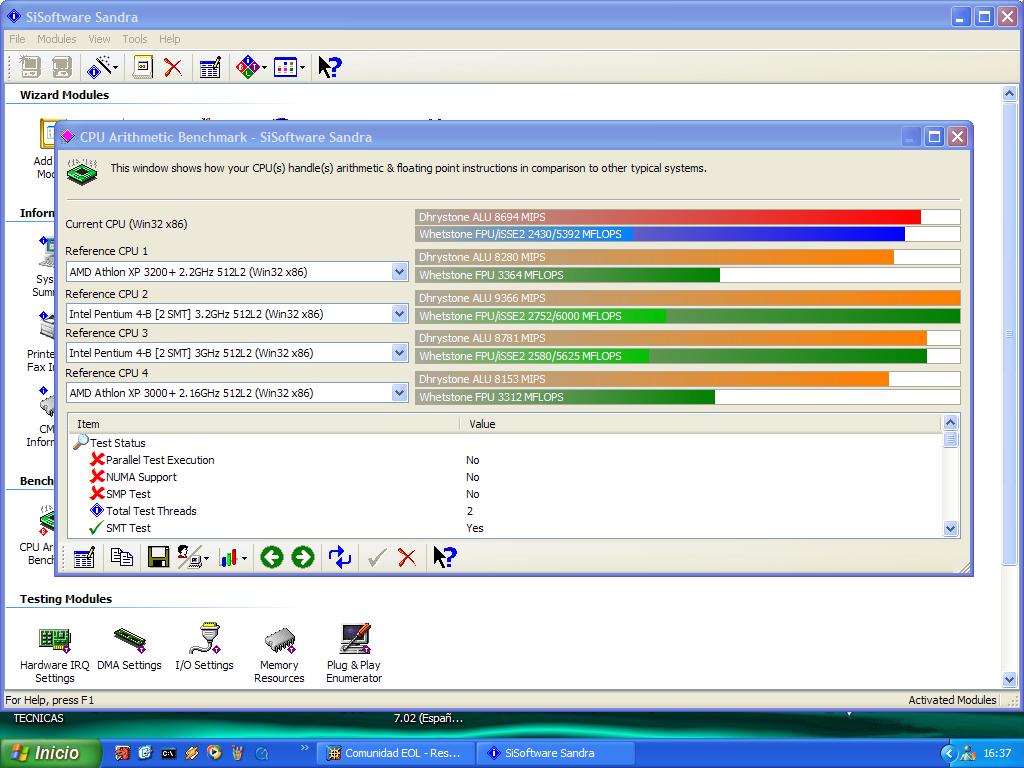Click the copy icon in benchmark toolbar
This screenshot has height=768, width=1024.
click(x=121, y=557)
